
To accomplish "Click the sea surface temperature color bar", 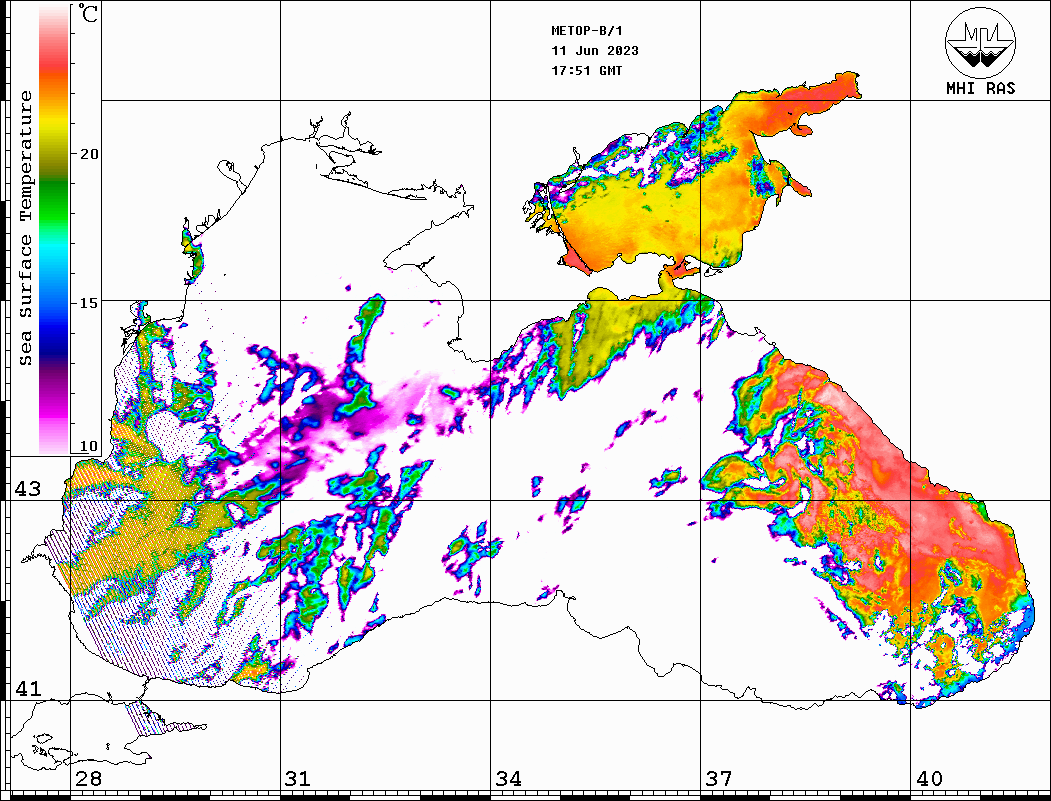I will [54, 230].
